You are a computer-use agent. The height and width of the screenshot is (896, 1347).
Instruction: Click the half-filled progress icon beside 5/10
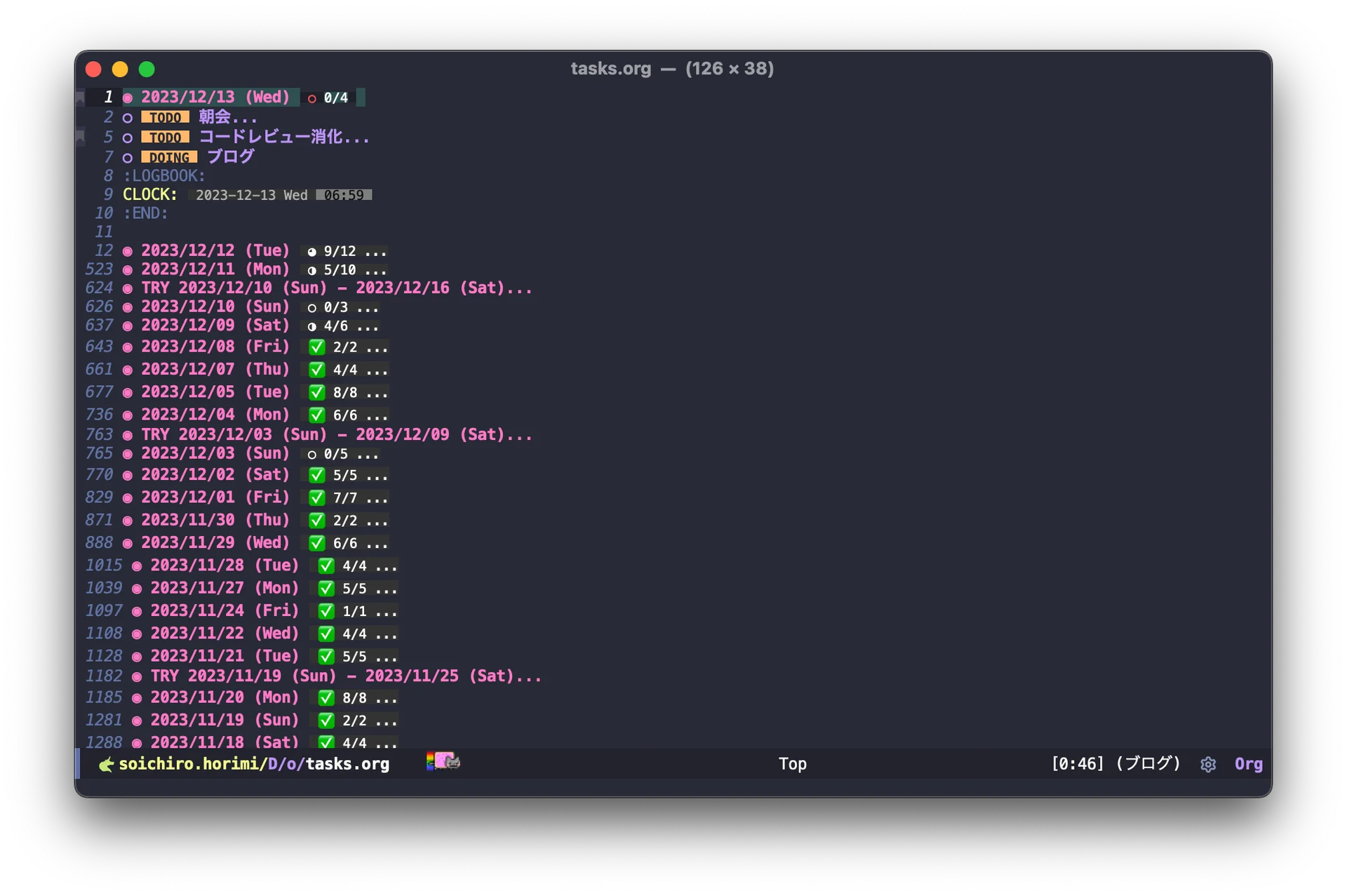tap(312, 271)
